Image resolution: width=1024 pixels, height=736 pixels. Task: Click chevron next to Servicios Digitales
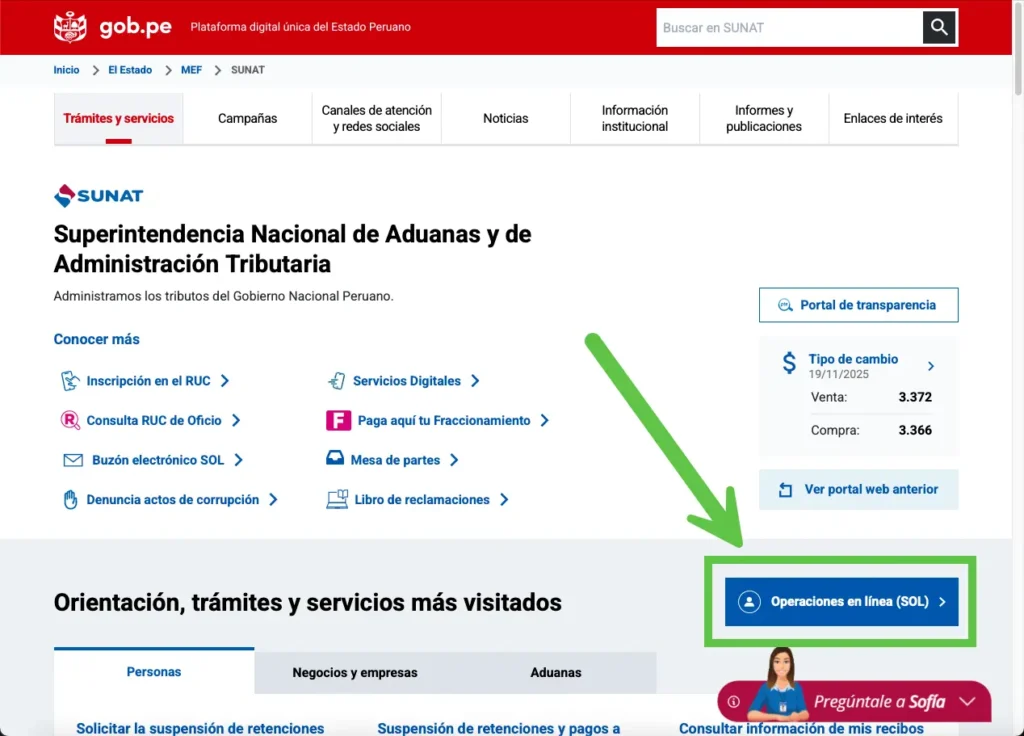pos(475,381)
